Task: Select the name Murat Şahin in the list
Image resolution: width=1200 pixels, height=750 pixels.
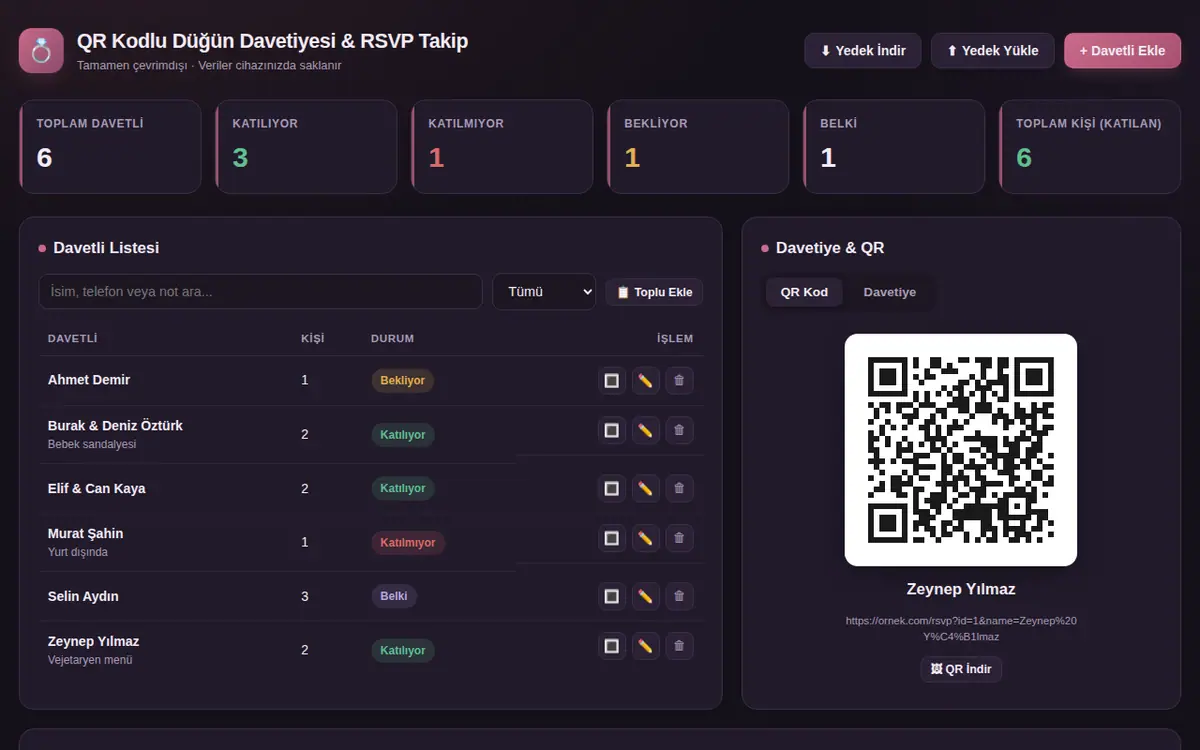Action: pos(86,533)
